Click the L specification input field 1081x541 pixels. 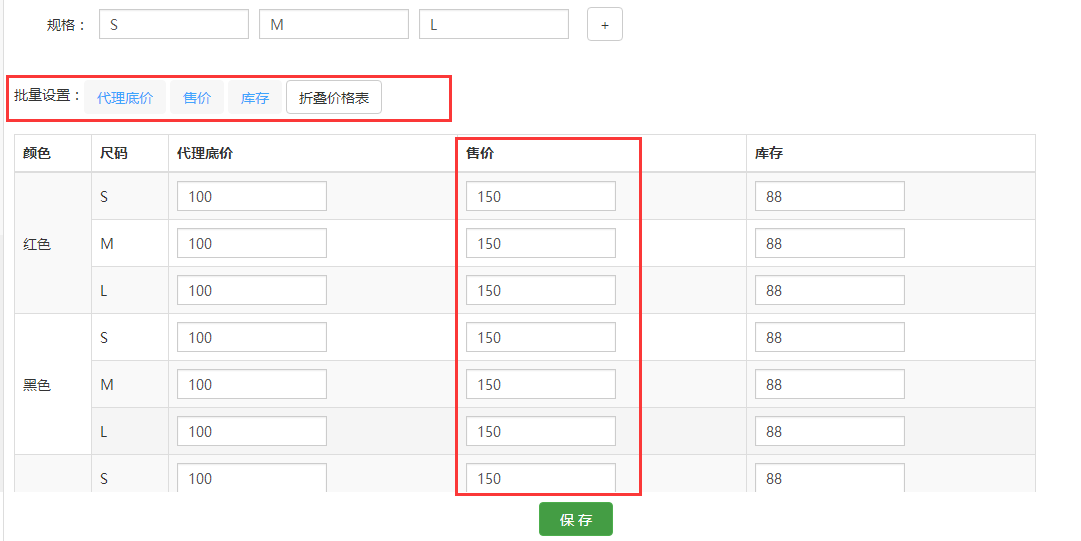pos(493,25)
